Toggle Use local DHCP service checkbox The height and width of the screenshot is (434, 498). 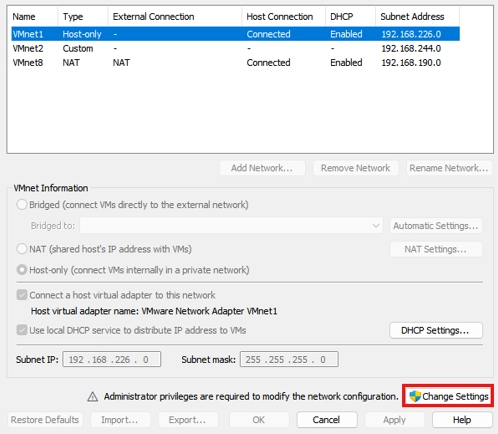click(22, 330)
